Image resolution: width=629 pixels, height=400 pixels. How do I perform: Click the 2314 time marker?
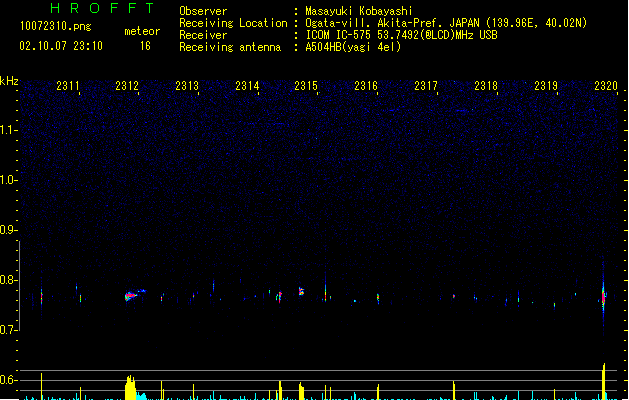[x=247, y=86]
